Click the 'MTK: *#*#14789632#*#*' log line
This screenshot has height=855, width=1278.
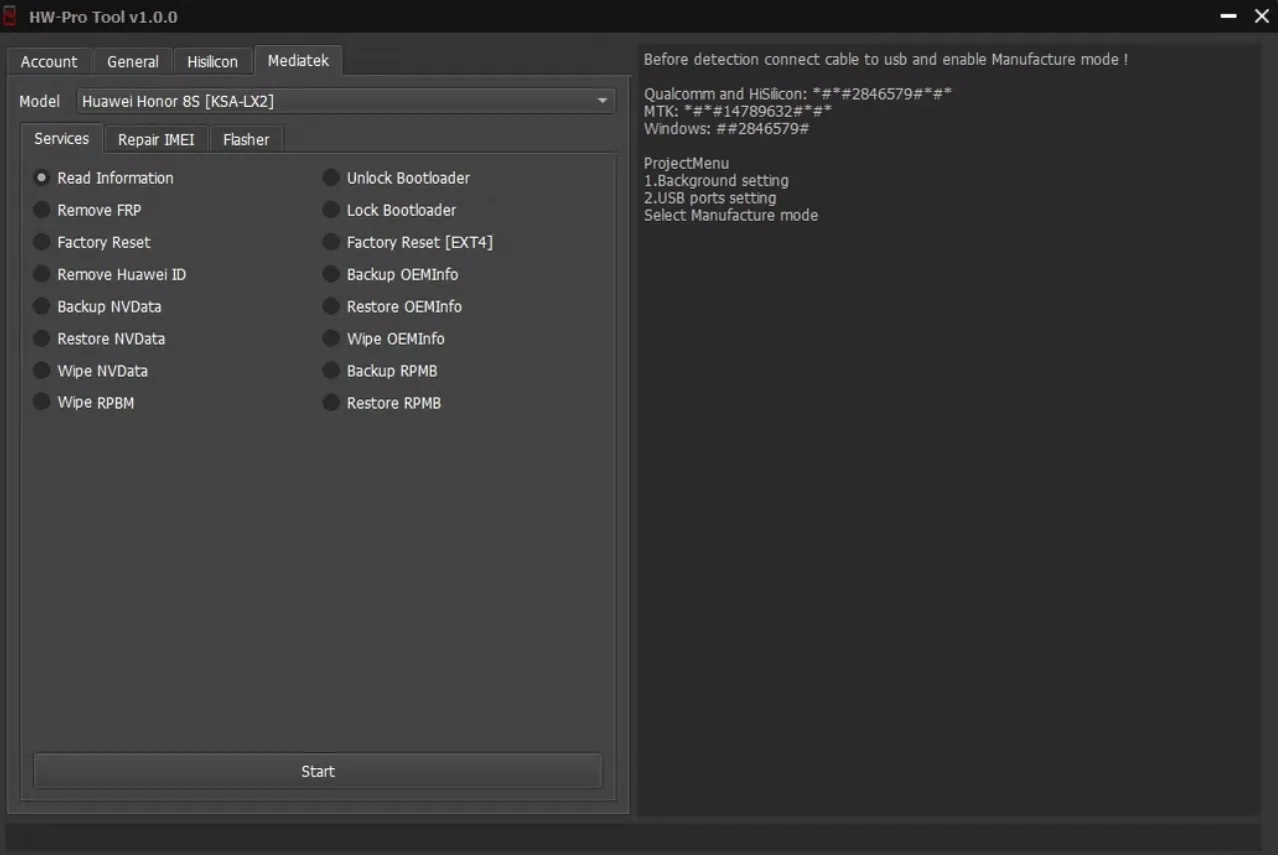[738, 112]
